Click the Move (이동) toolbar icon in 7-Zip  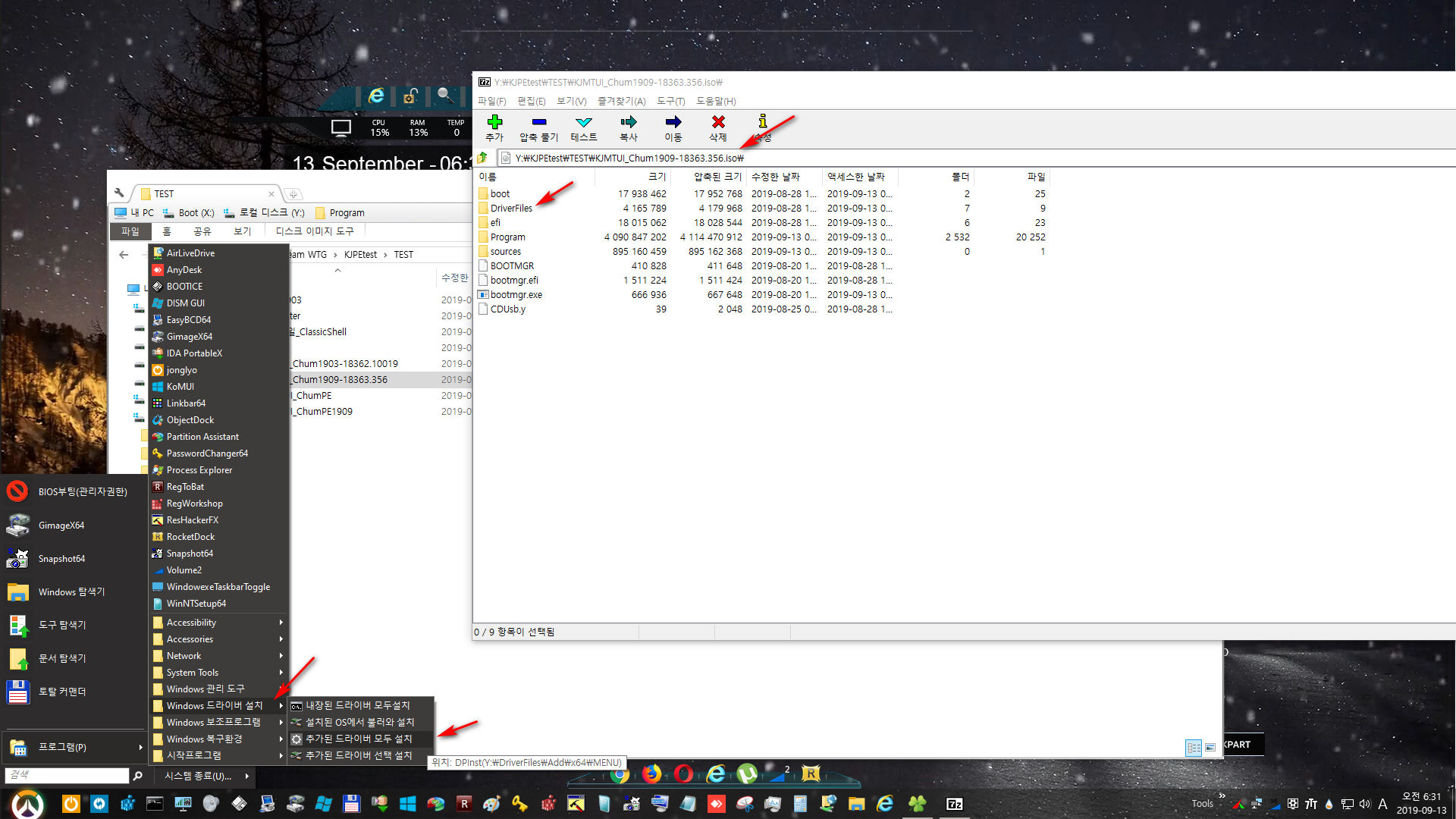click(673, 127)
